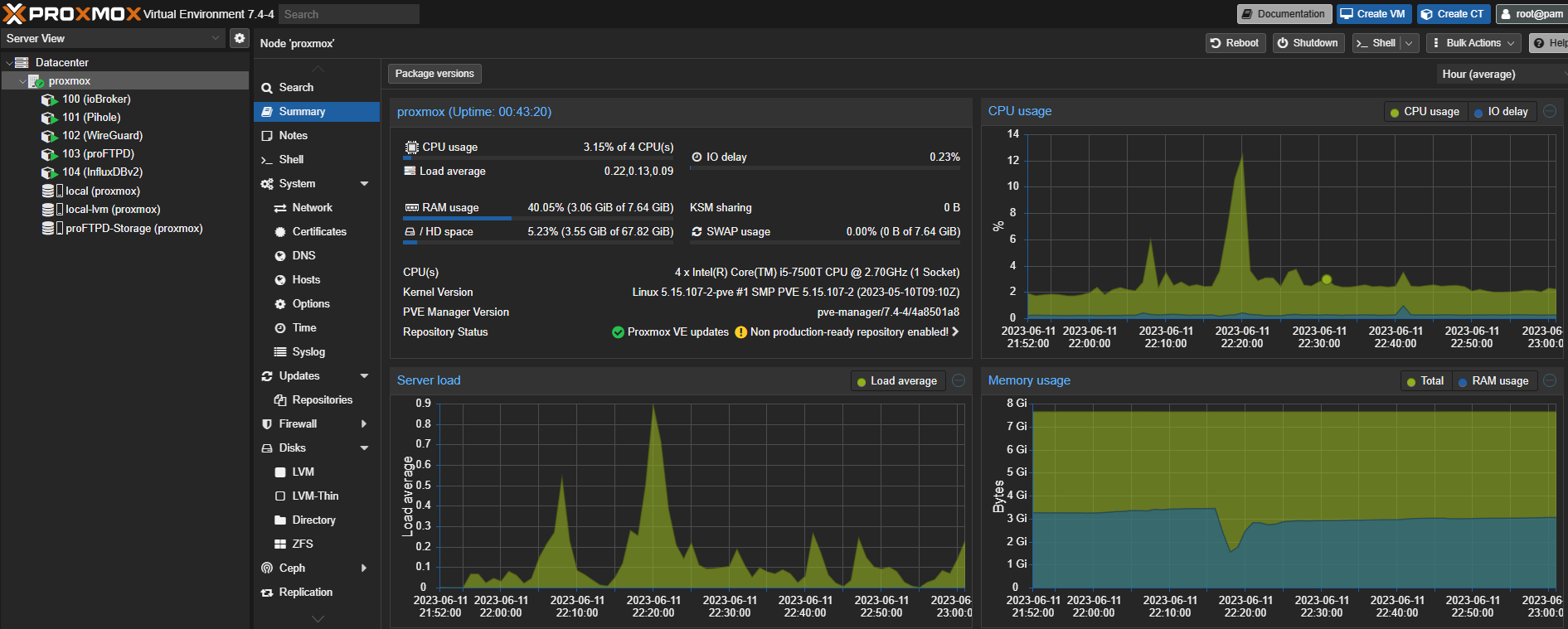Show Package versions
Image resolution: width=1568 pixels, height=629 pixels.
coord(434,74)
